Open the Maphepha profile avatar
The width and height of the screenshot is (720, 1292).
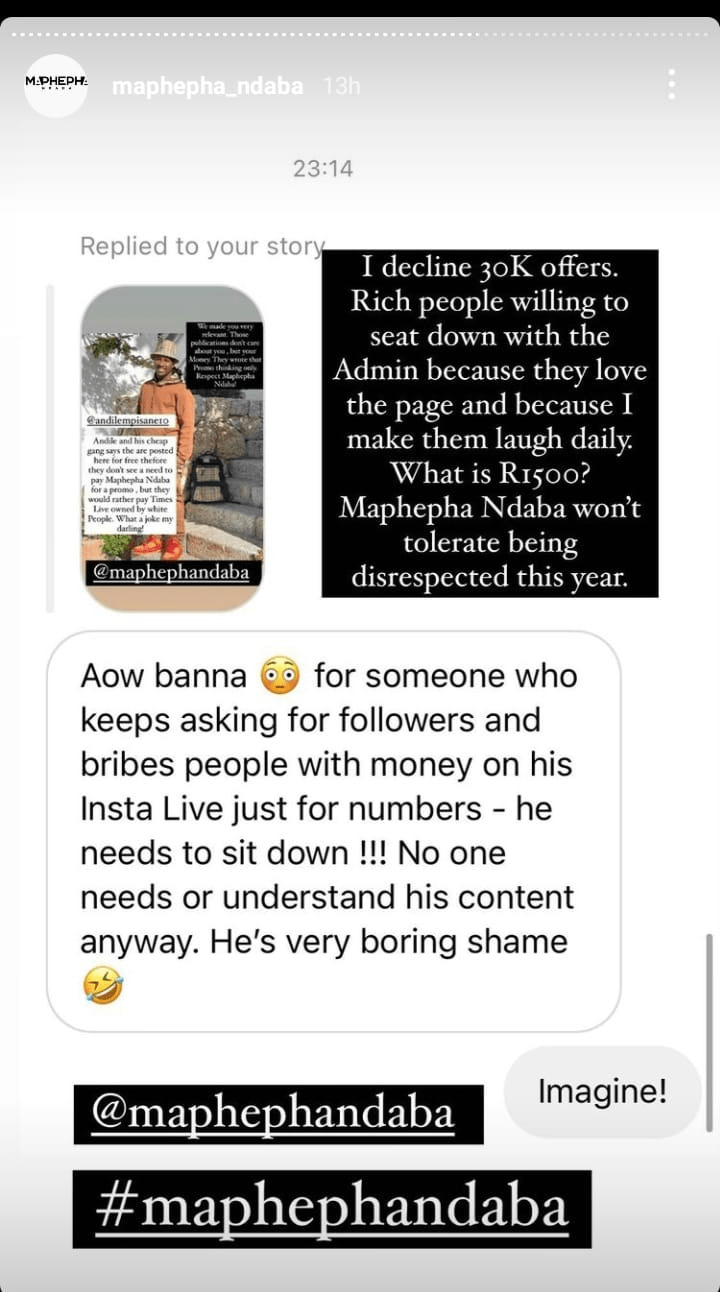tap(56, 86)
